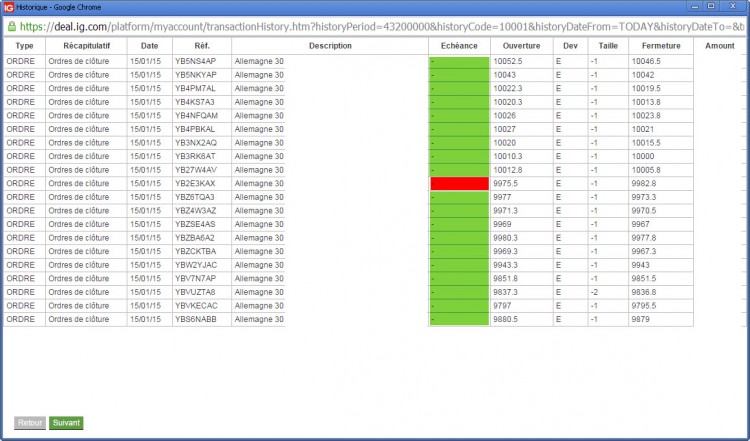Click the Ouverture column header
Viewport: 750px width, 441px height.
(x=521, y=46)
